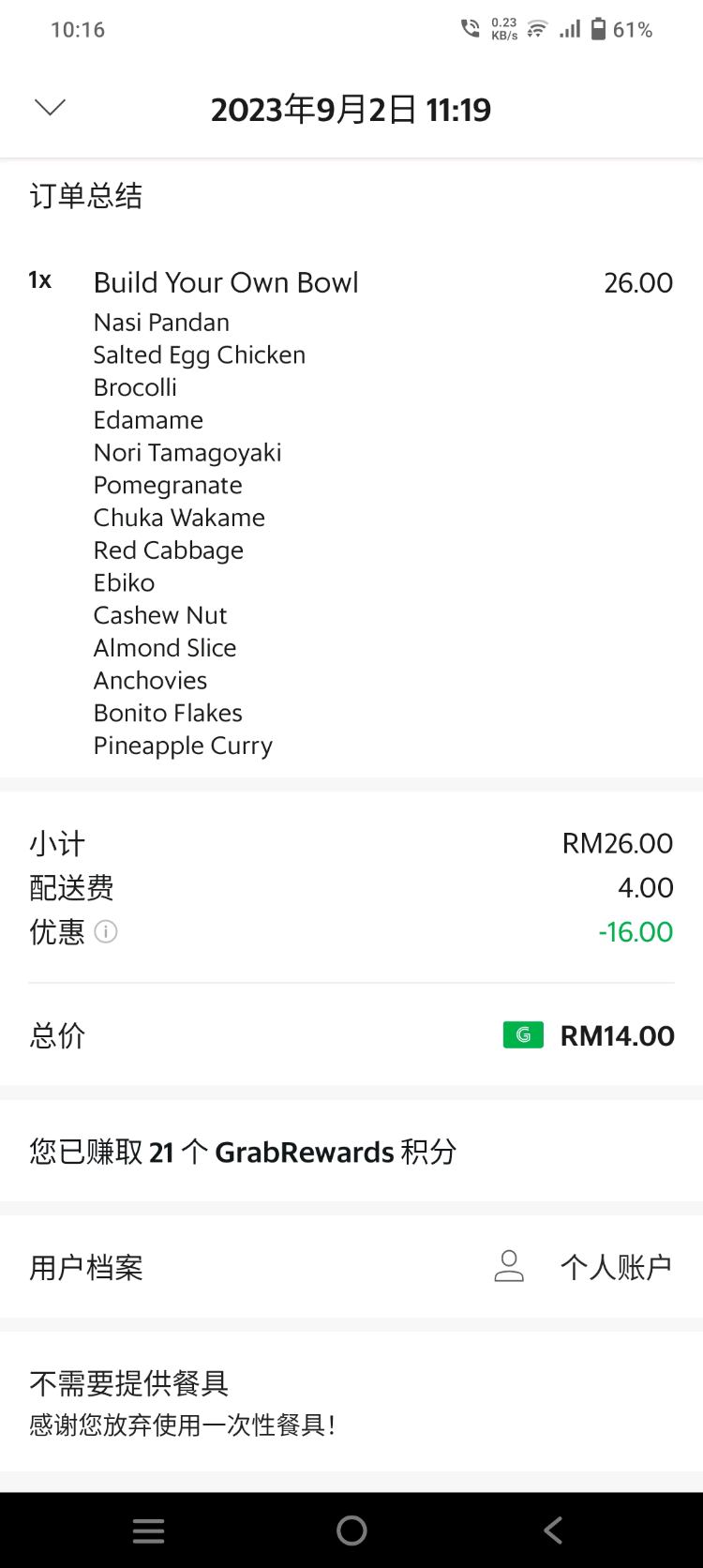
Task: Collapse order details with the top chevron
Action: coord(50,108)
